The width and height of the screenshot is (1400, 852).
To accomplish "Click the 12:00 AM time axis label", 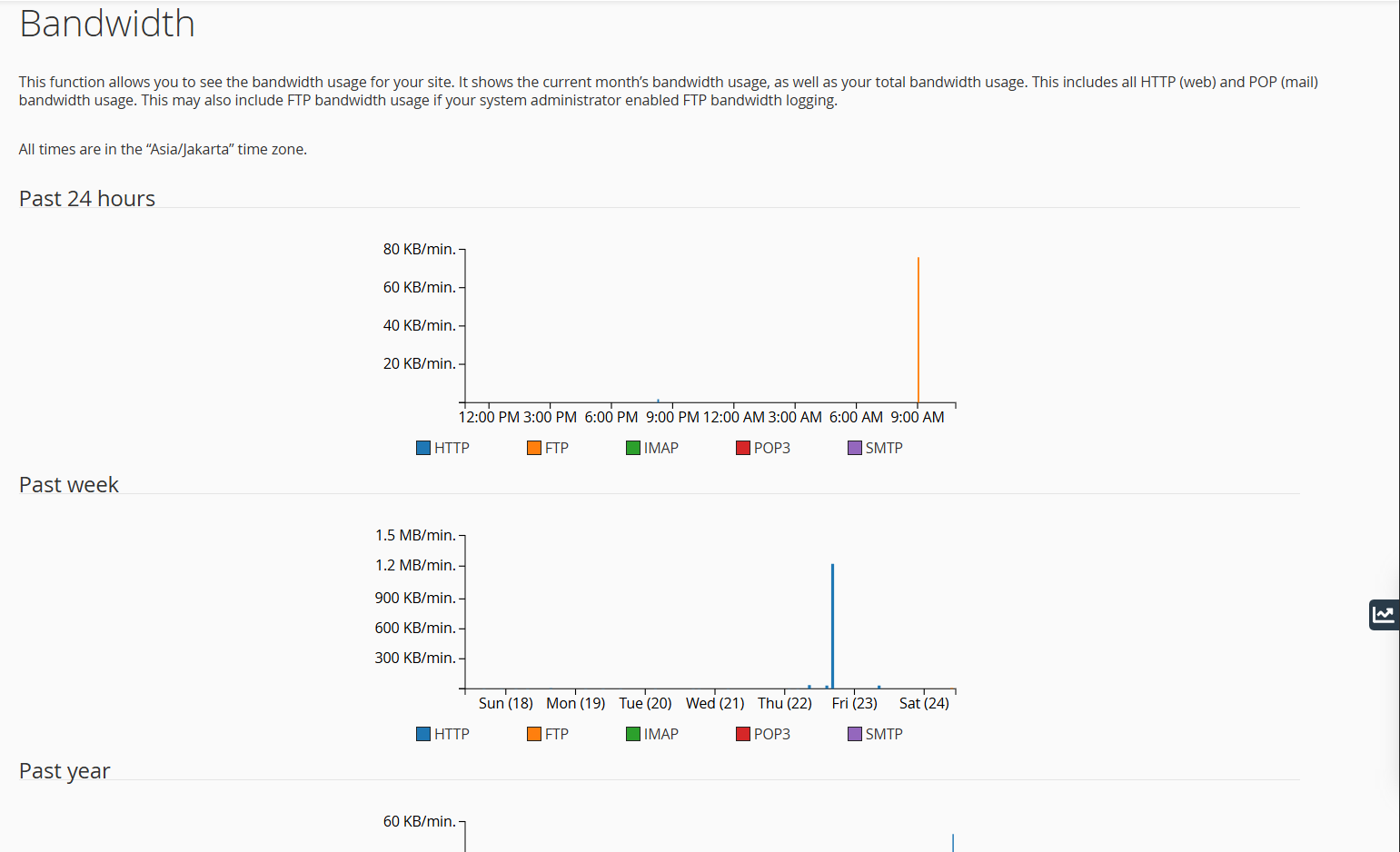I will [734, 417].
